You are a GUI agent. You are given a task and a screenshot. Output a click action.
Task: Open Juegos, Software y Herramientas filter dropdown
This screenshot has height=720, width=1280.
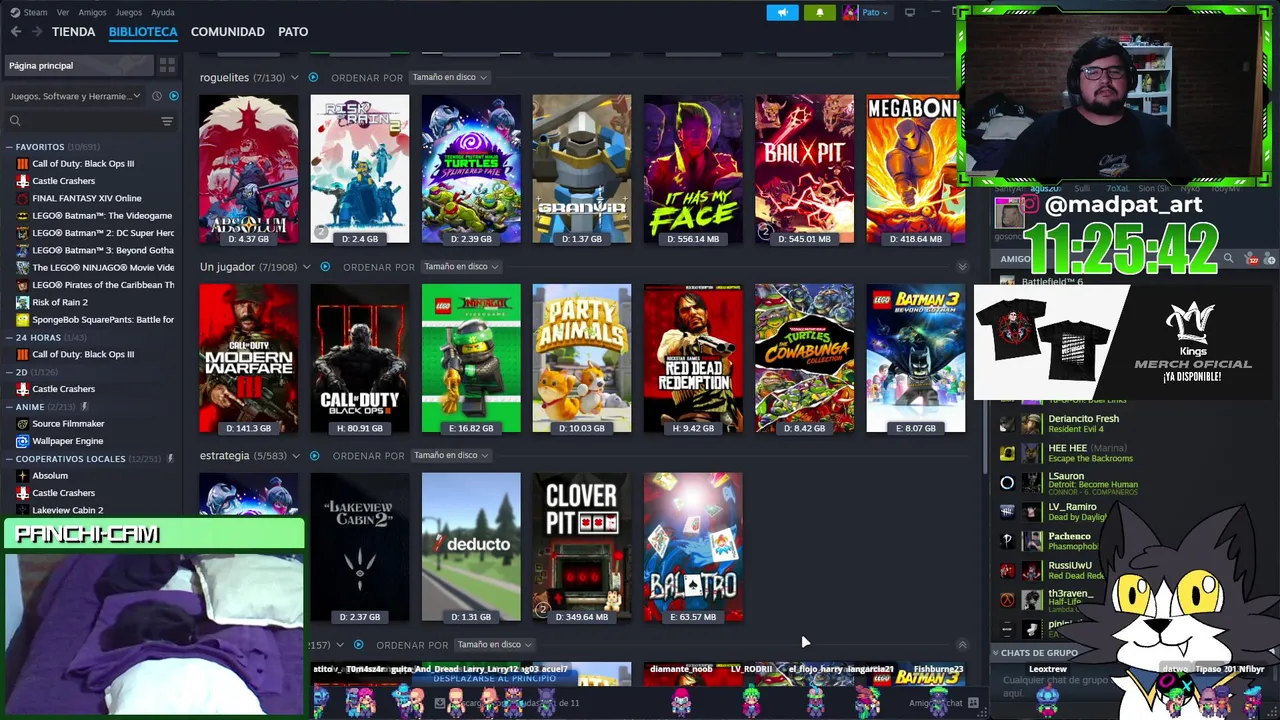click(x=75, y=96)
